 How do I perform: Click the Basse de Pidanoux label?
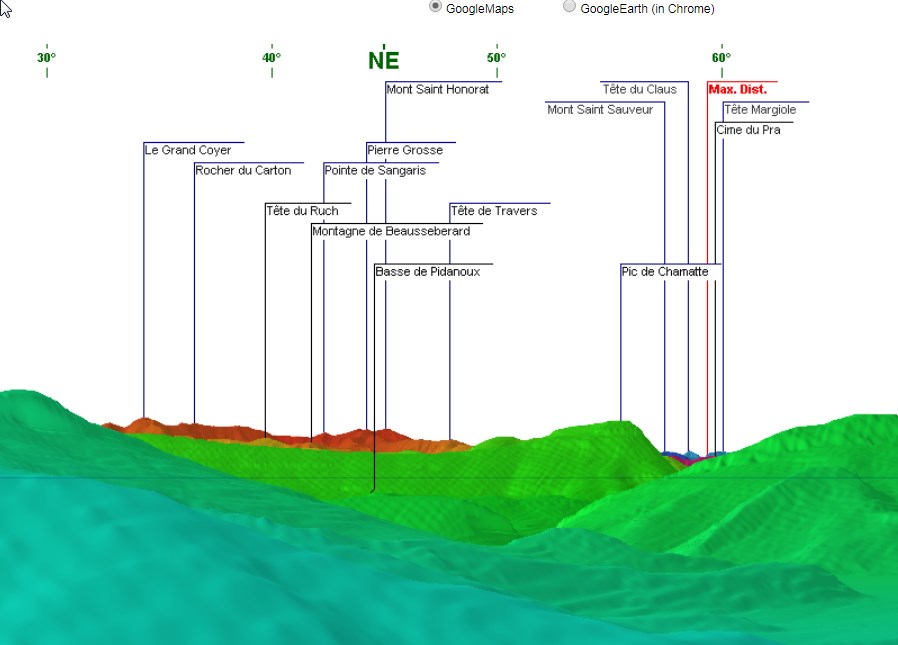tap(427, 272)
